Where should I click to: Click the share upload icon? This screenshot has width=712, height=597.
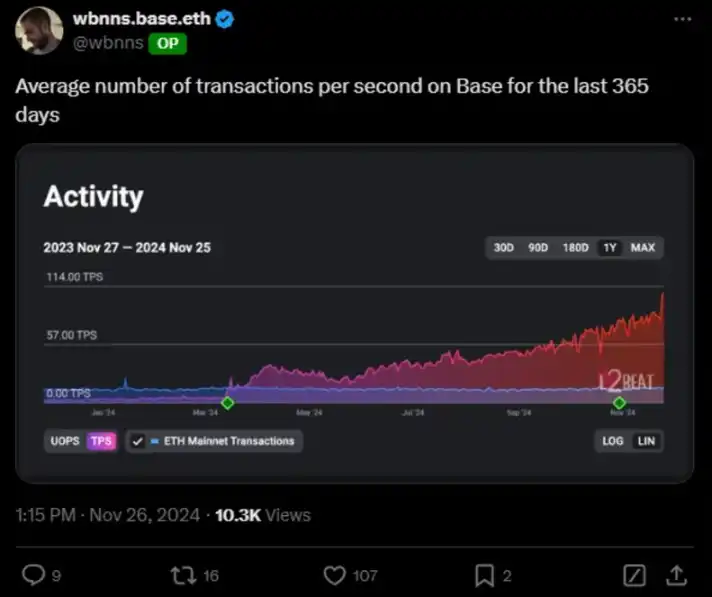676,575
